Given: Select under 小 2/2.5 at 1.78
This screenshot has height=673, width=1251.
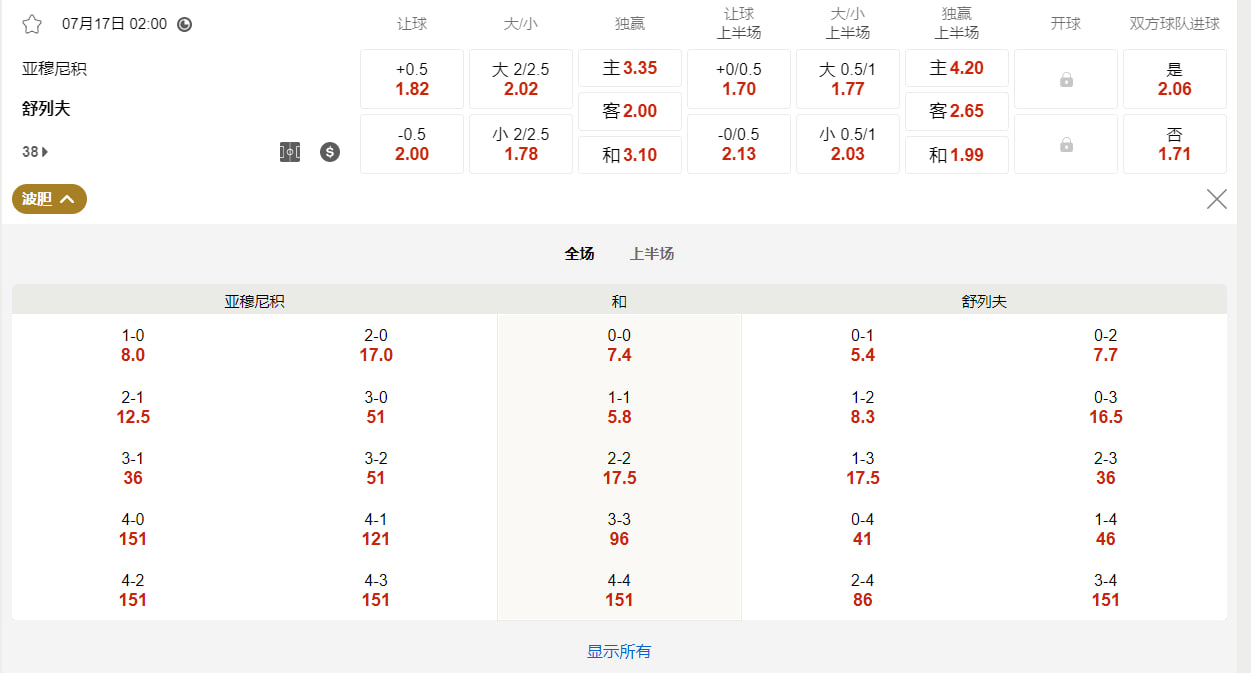Looking at the screenshot, I should pyautogui.click(x=521, y=144).
